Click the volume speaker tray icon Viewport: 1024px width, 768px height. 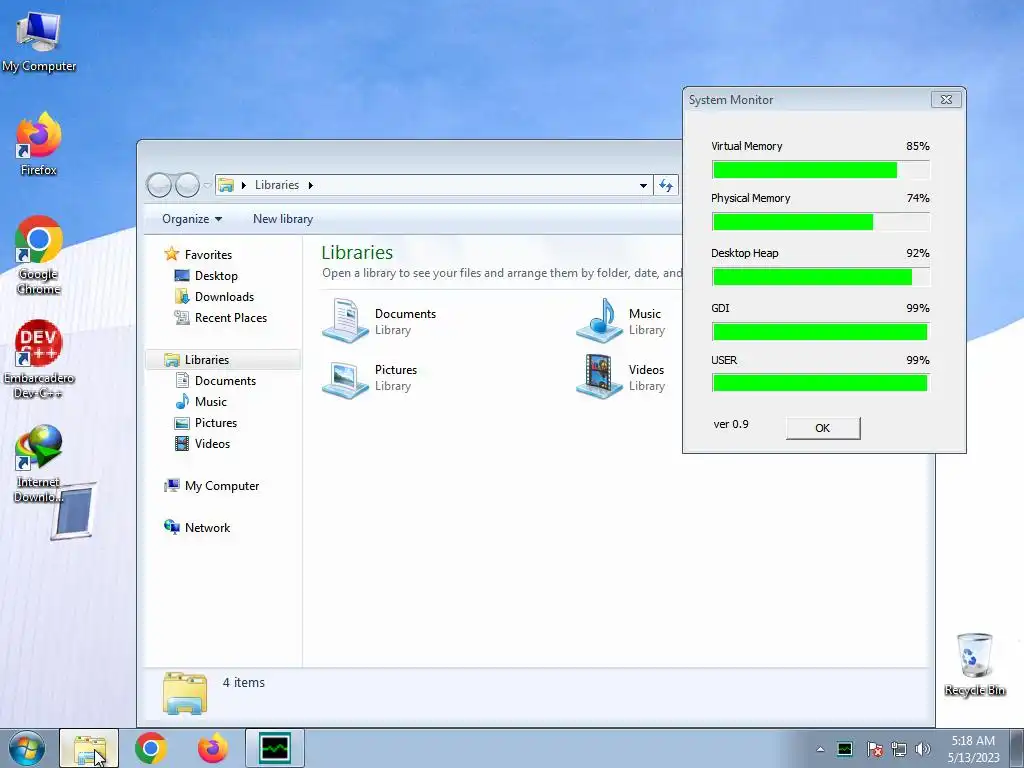tap(923, 749)
